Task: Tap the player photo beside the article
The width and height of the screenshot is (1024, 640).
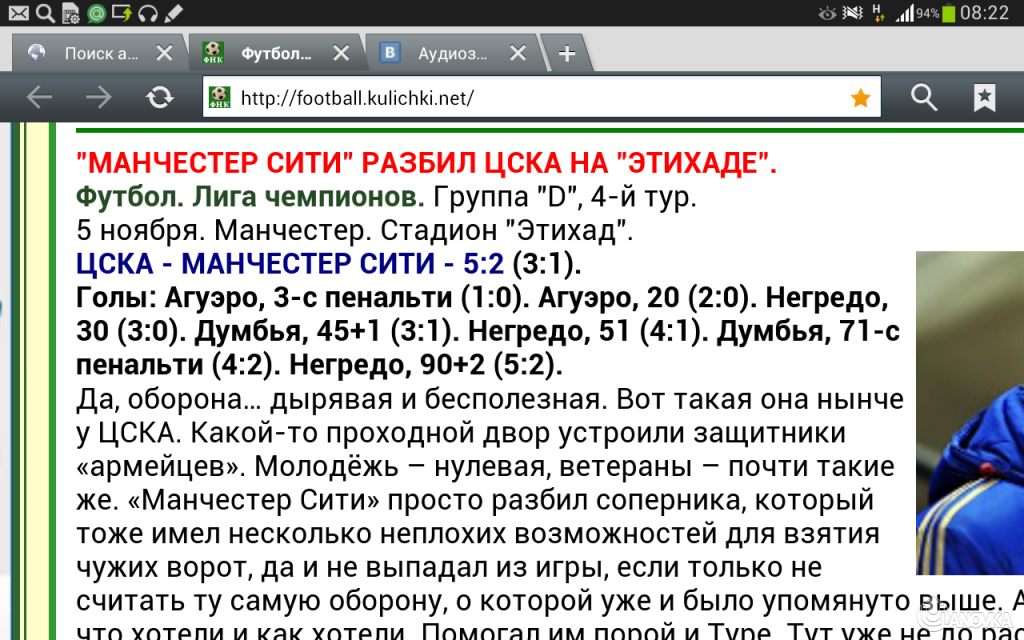Action: (x=969, y=410)
